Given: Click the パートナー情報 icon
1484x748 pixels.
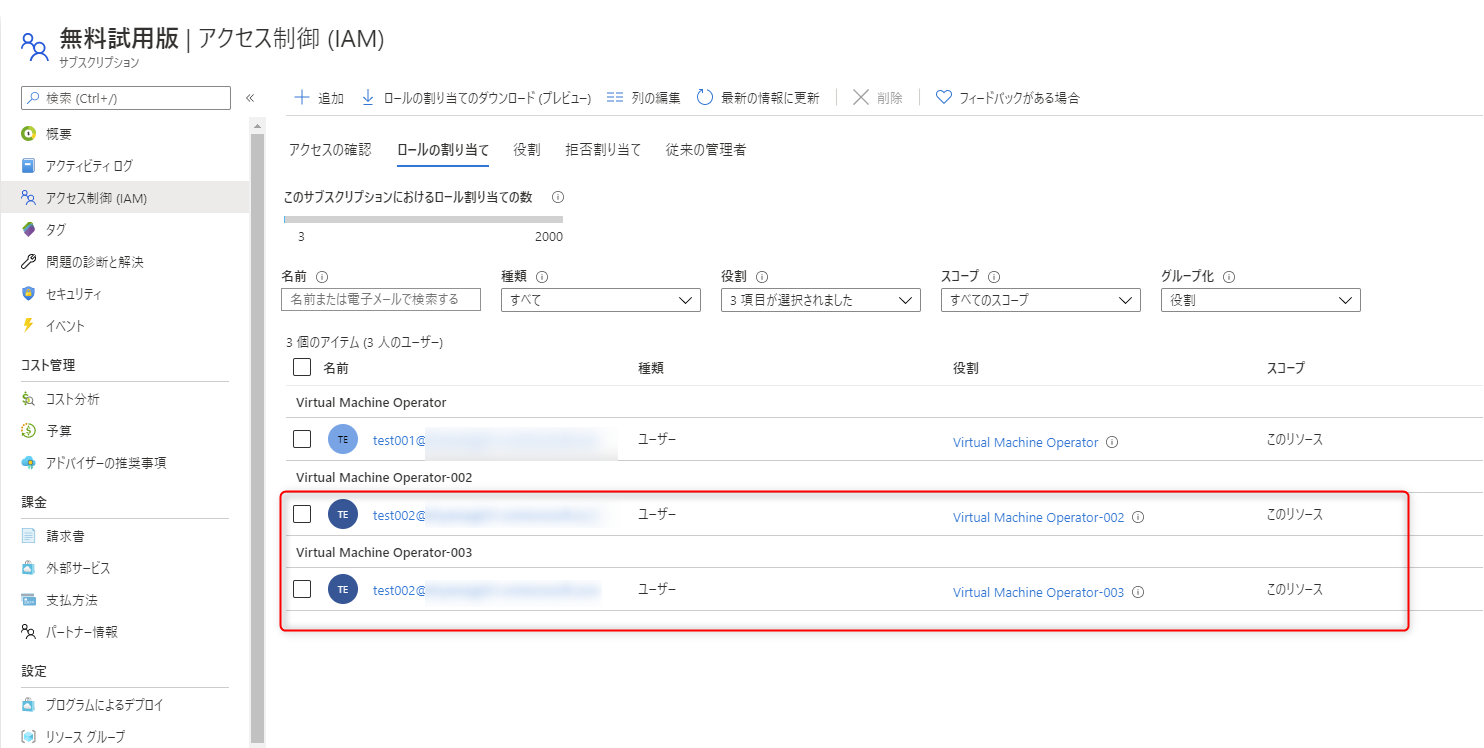Looking at the screenshot, I should (29, 632).
